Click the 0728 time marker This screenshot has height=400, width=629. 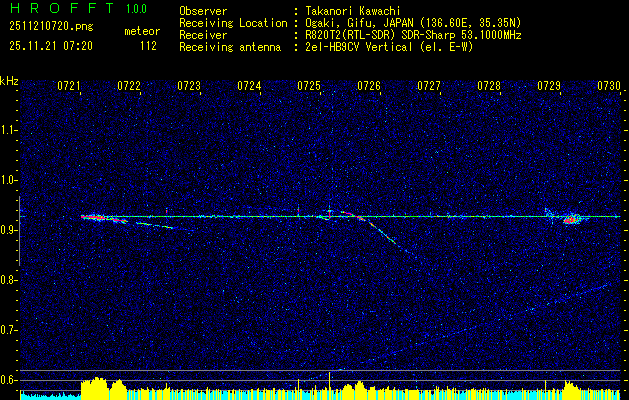489,86
